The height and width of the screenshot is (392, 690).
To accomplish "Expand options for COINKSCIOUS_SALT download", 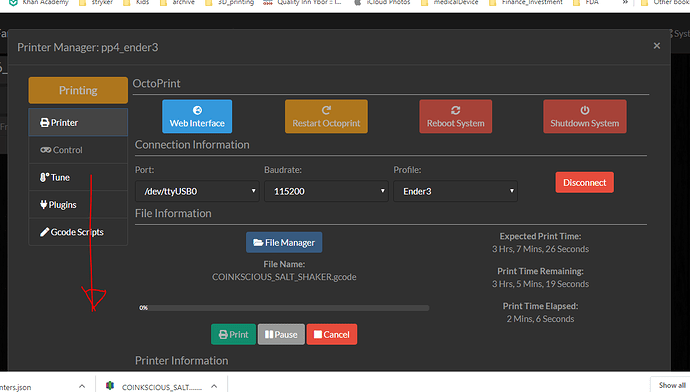I will click(x=214, y=386).
